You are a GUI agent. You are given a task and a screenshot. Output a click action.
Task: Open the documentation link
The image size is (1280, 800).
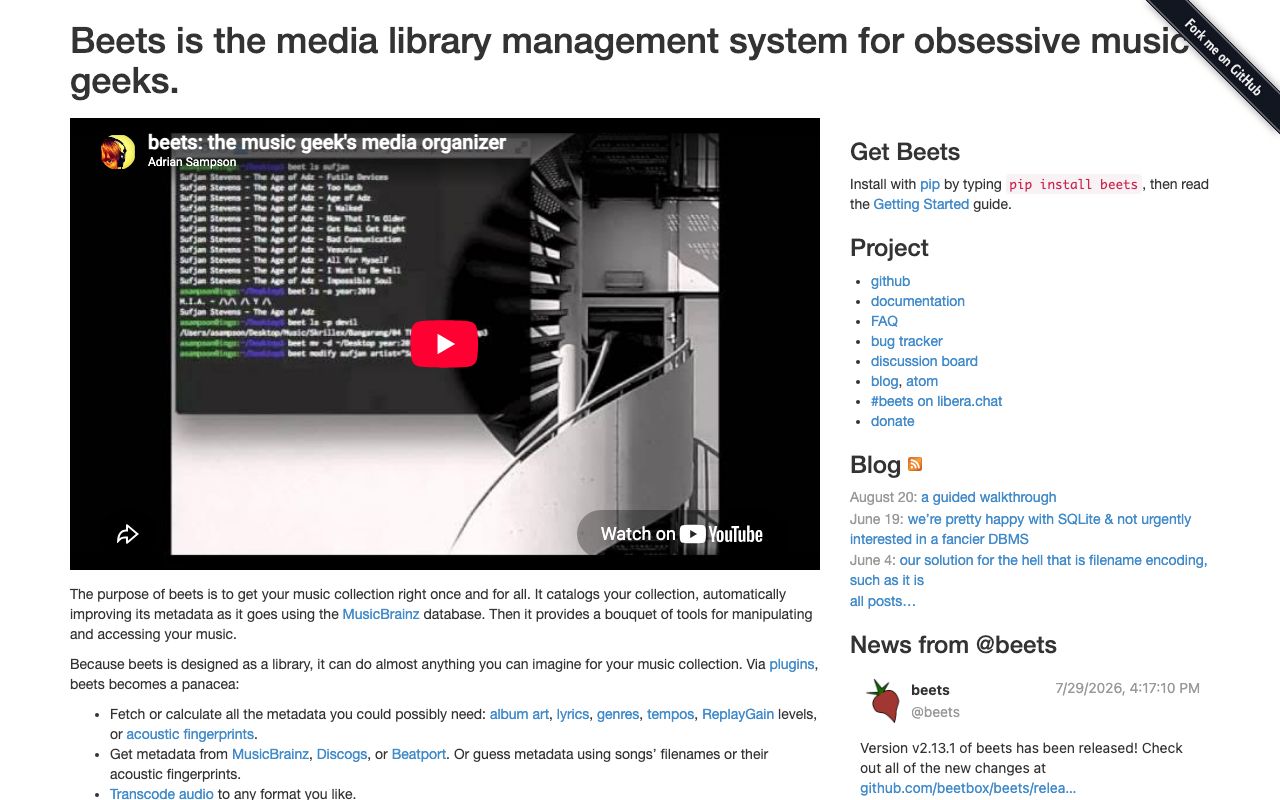[x=918, y=301]
